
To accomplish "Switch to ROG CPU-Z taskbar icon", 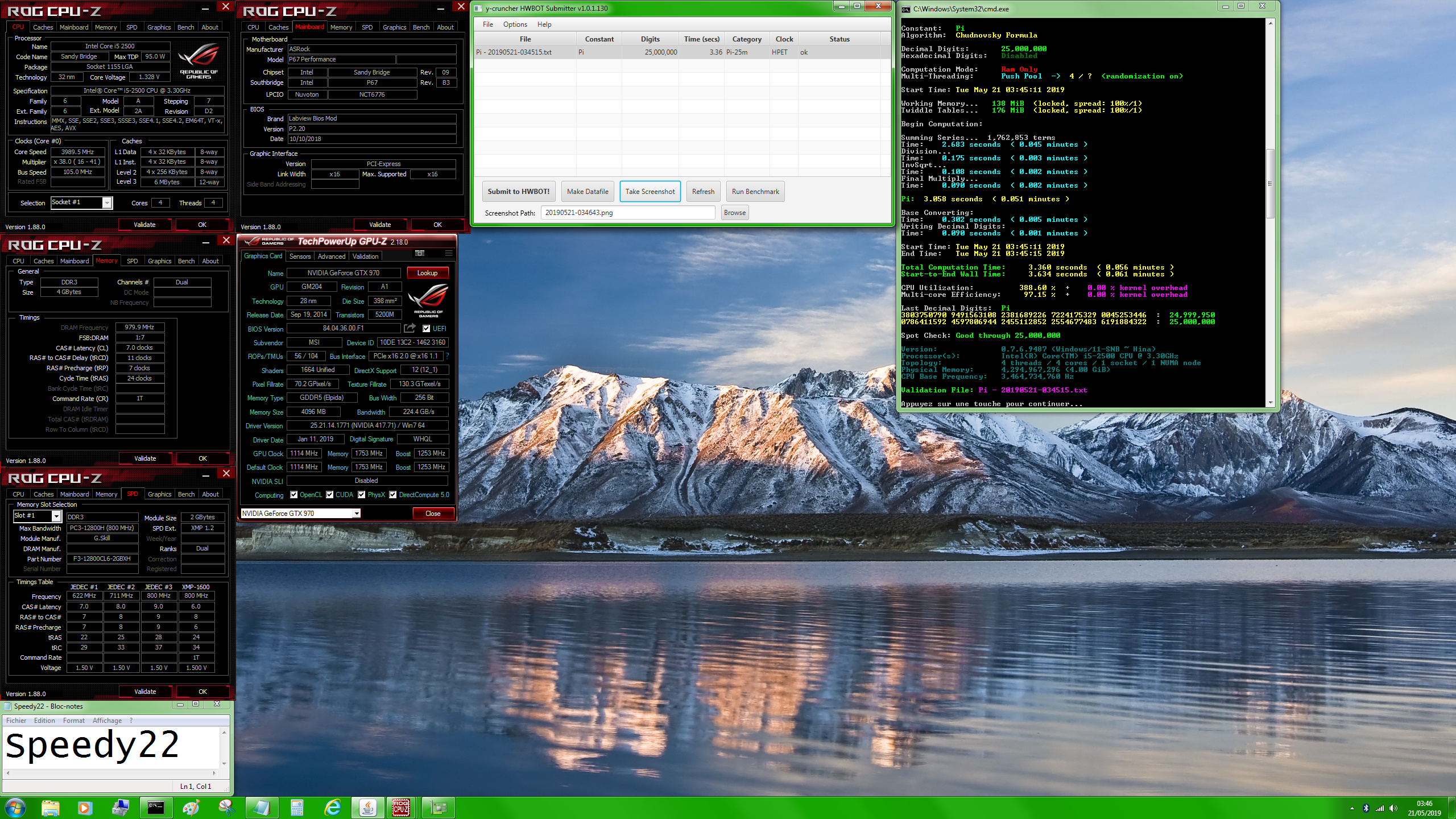I will (x=402, y=808).
